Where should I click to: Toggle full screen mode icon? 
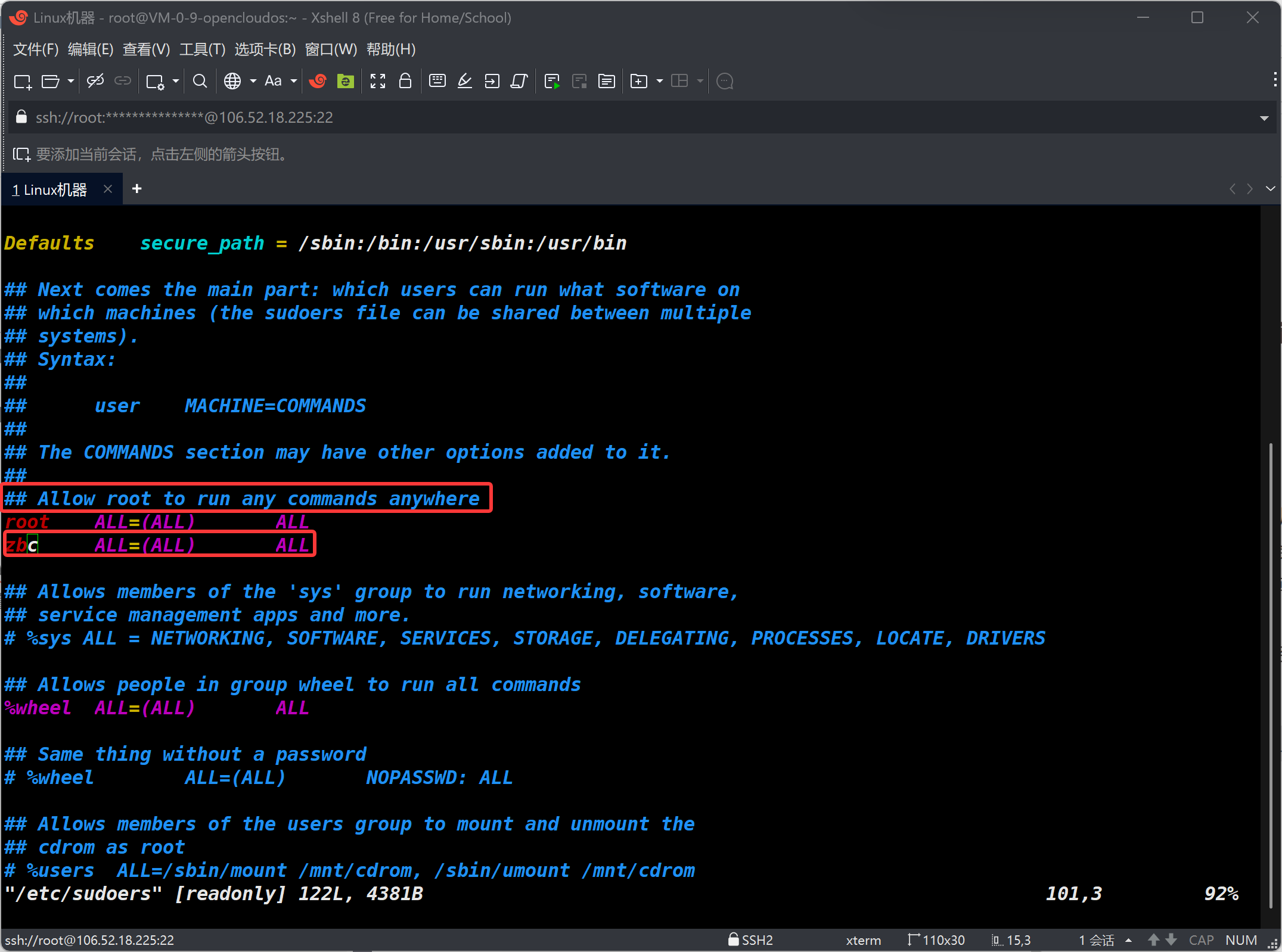pos(378,81)
